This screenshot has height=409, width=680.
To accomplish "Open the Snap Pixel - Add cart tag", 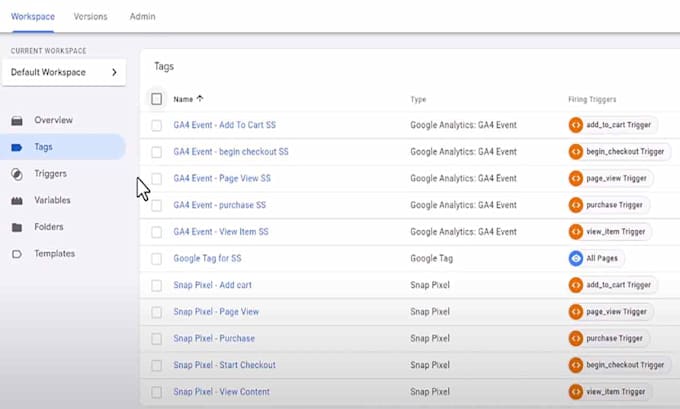I will tap(212, 285).
